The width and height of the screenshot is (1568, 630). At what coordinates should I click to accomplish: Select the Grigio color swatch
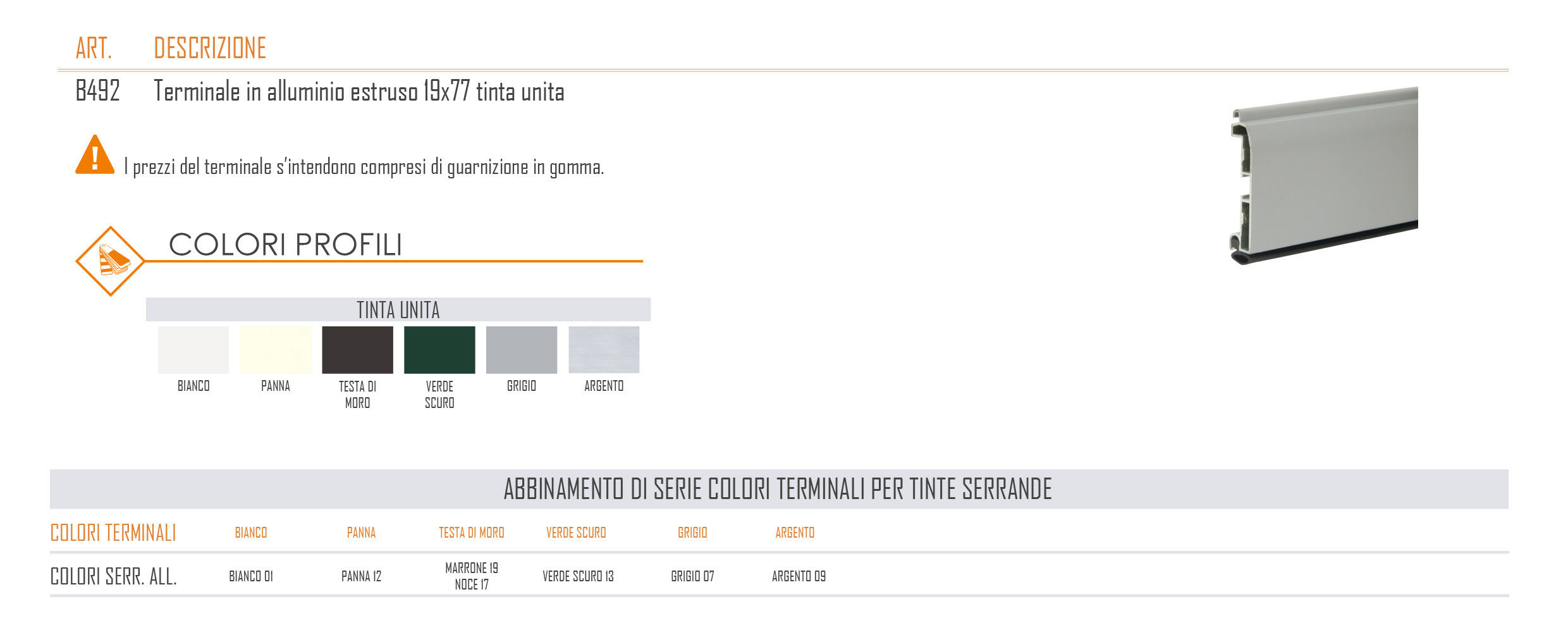(522, 350)
